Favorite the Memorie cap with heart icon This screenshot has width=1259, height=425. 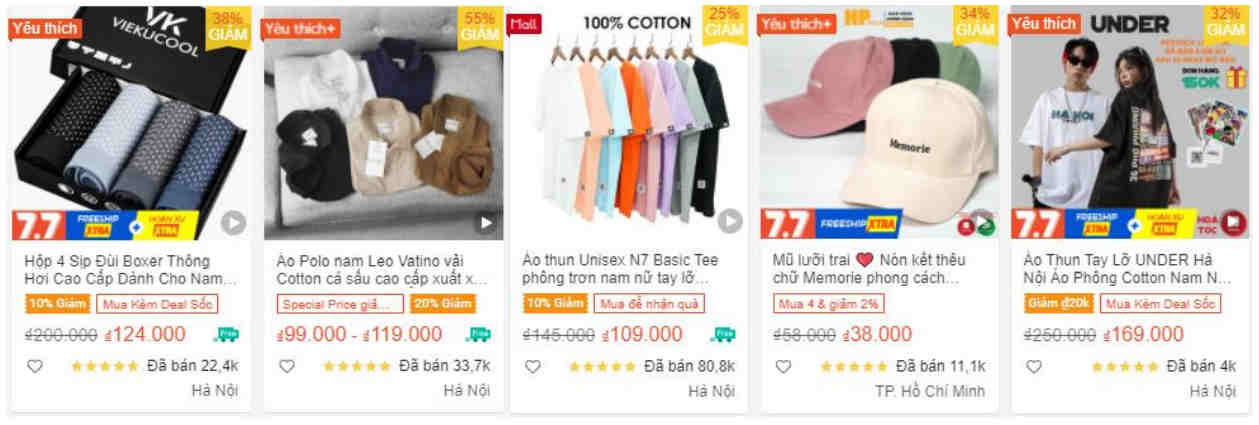tap(784, 366)
